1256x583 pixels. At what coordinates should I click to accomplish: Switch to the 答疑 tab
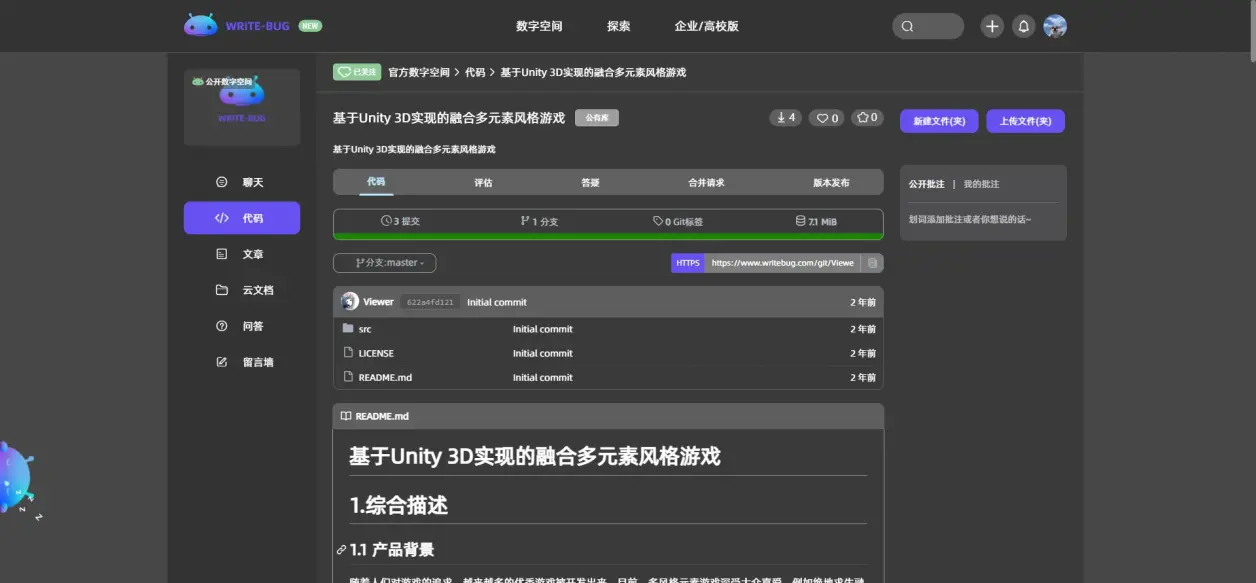coord(590,182)
